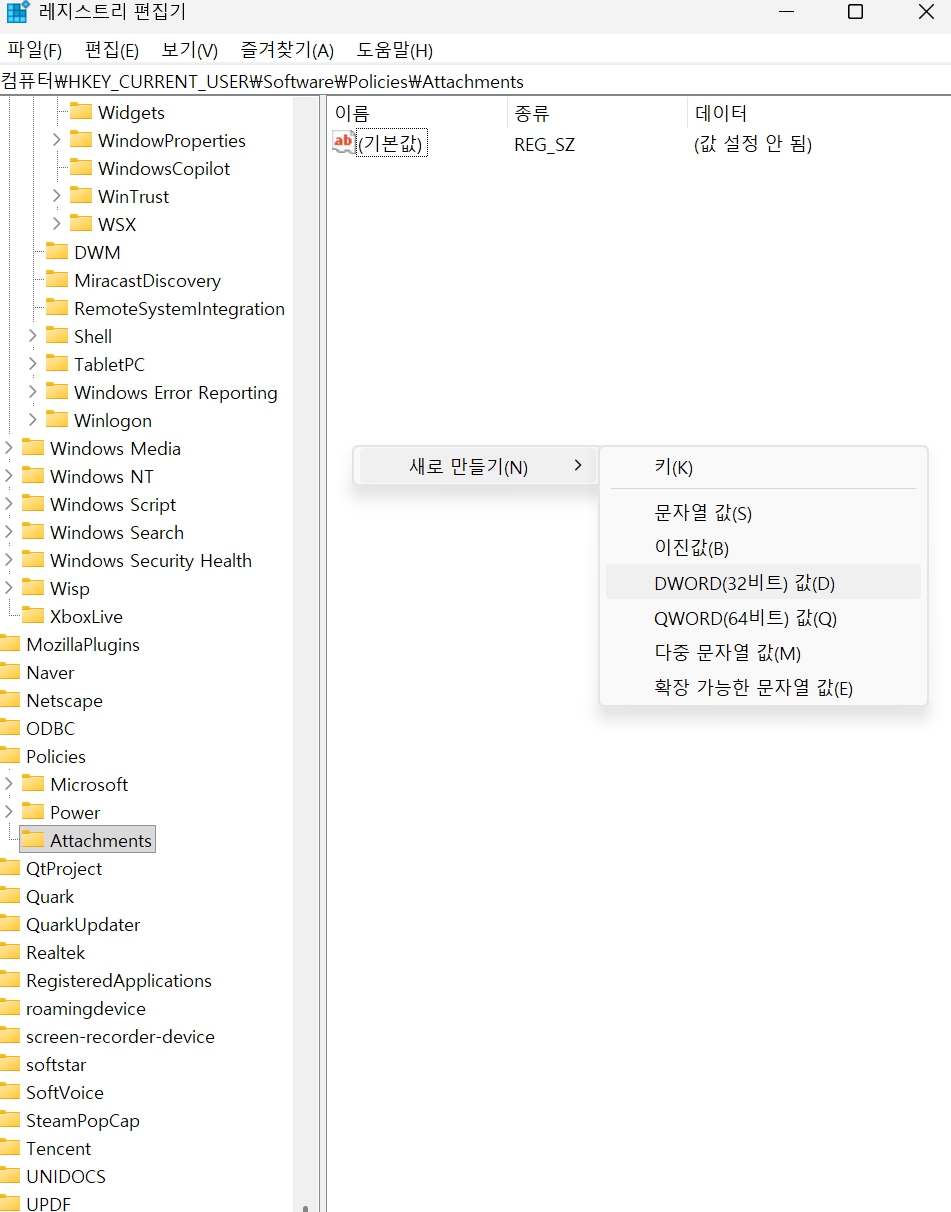Choose QWORD(64비트) 값(Q) from the submenu
Screen dimensions: 951x1212
763,618
